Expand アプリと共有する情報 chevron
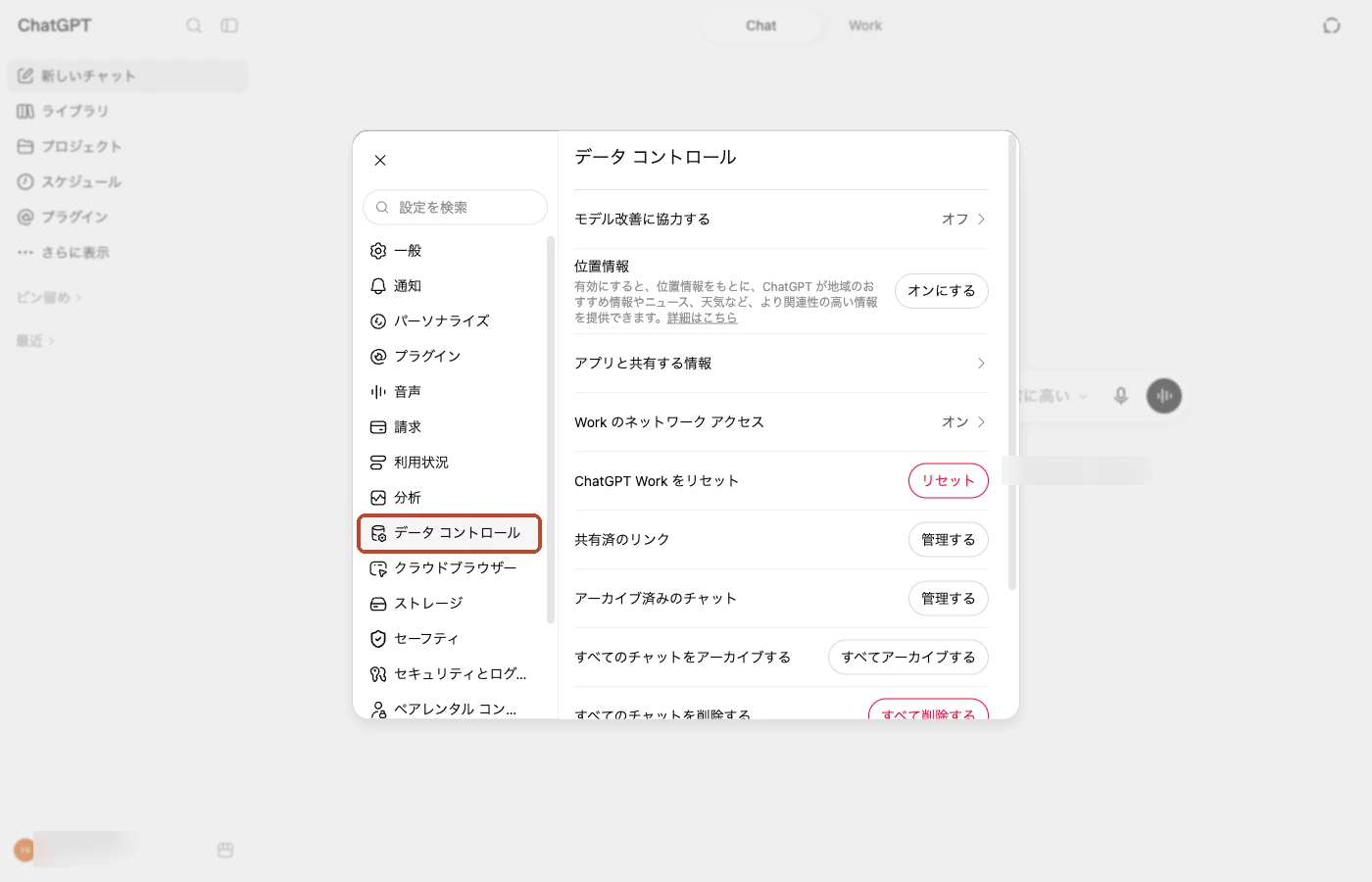 click(981, 364)
